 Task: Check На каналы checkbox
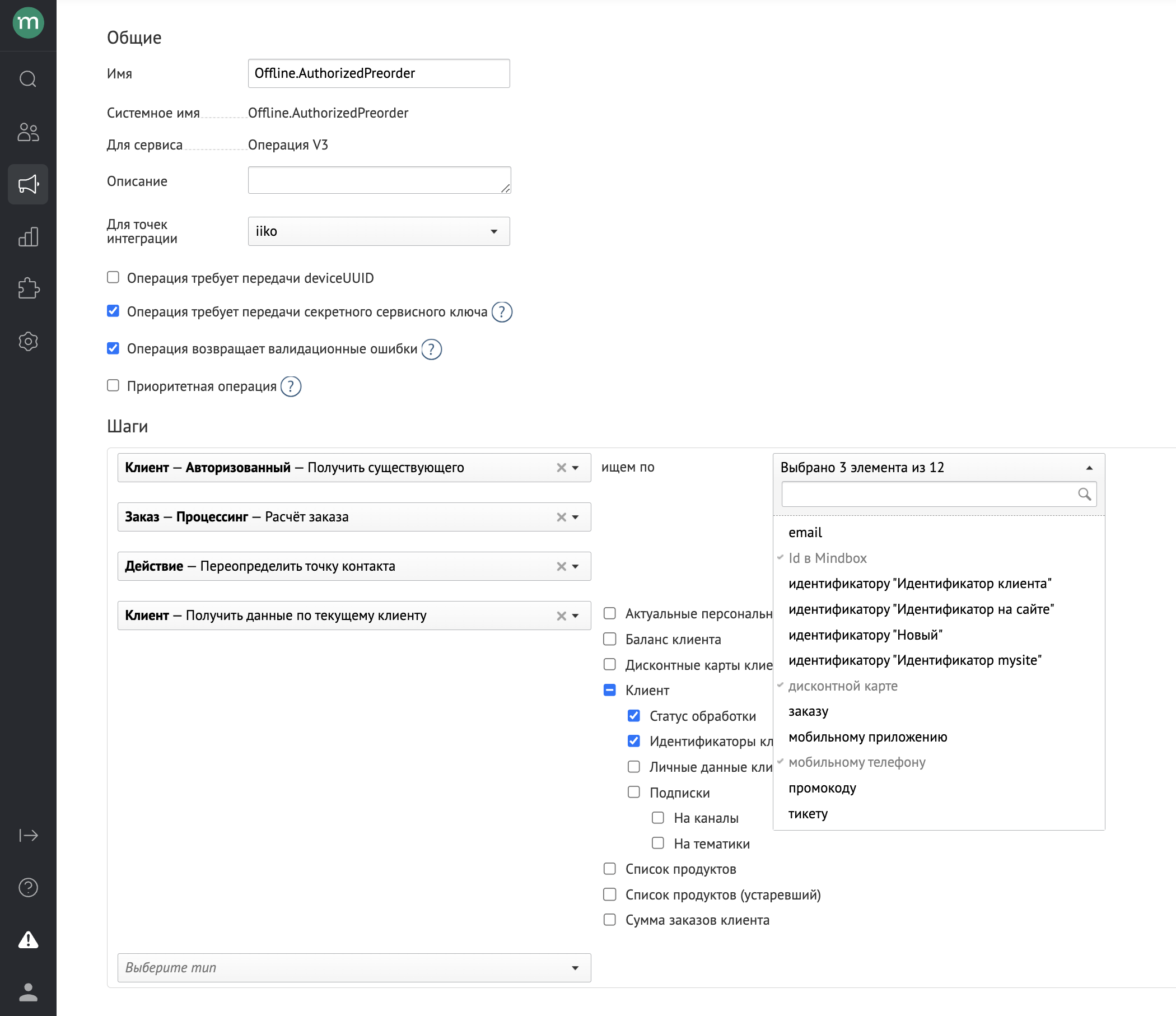(x=658, y=817)
